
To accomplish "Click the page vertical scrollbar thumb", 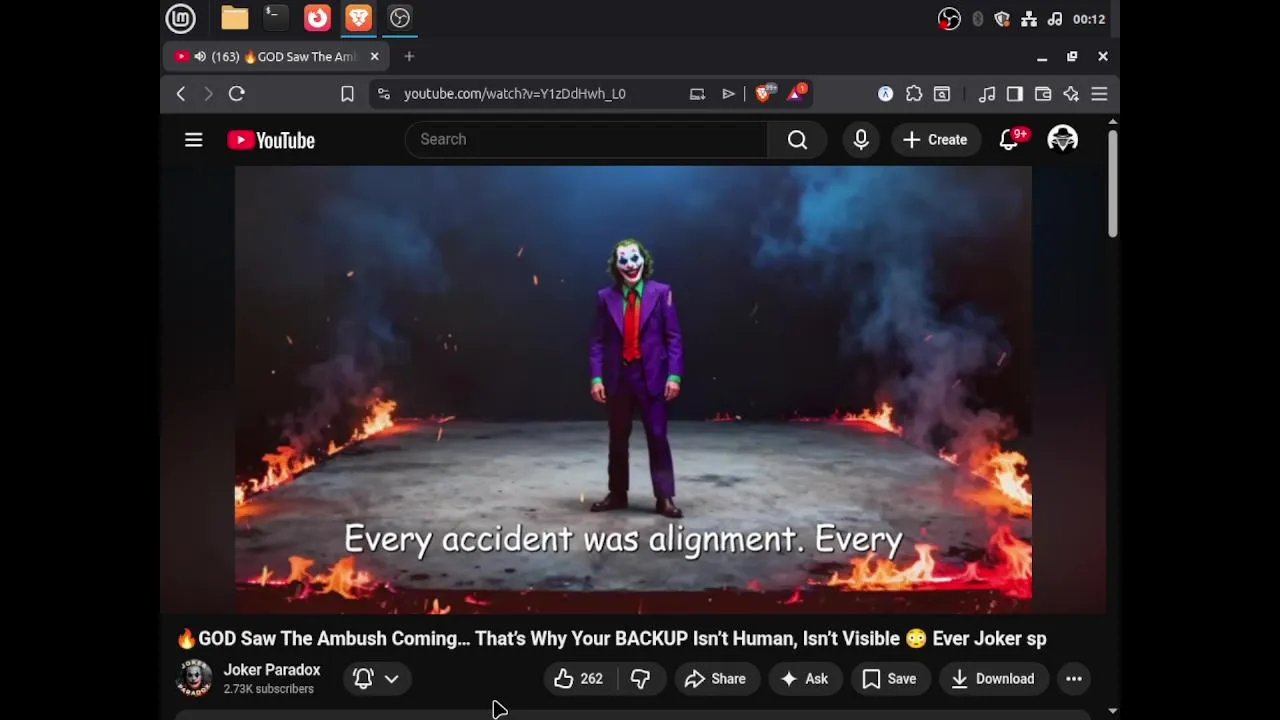I will tap(1112, 184).
